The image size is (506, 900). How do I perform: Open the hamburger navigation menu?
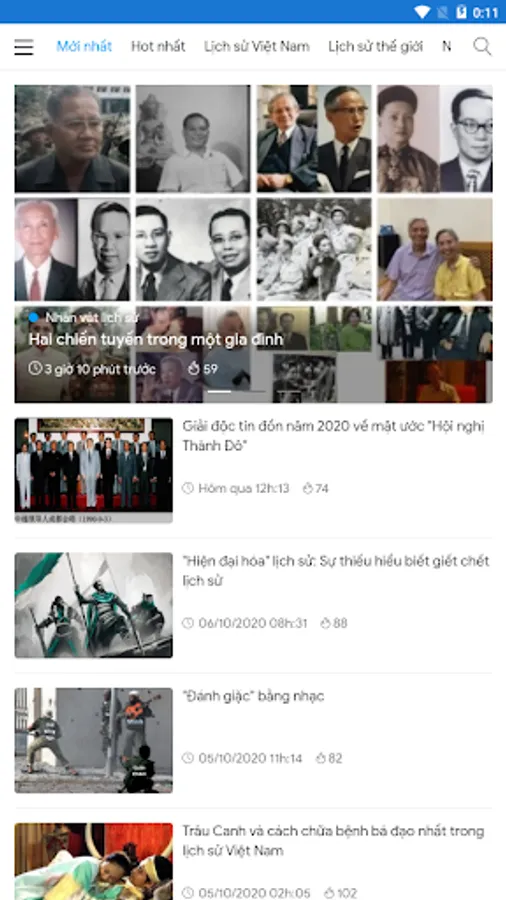coord(24,47)
